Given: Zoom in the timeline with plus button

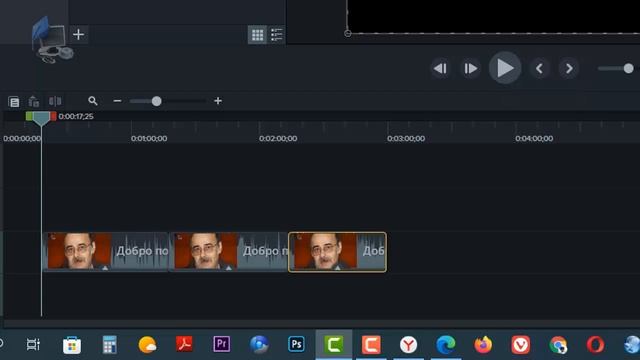Looking at the screenshot, I should [218, 101].
